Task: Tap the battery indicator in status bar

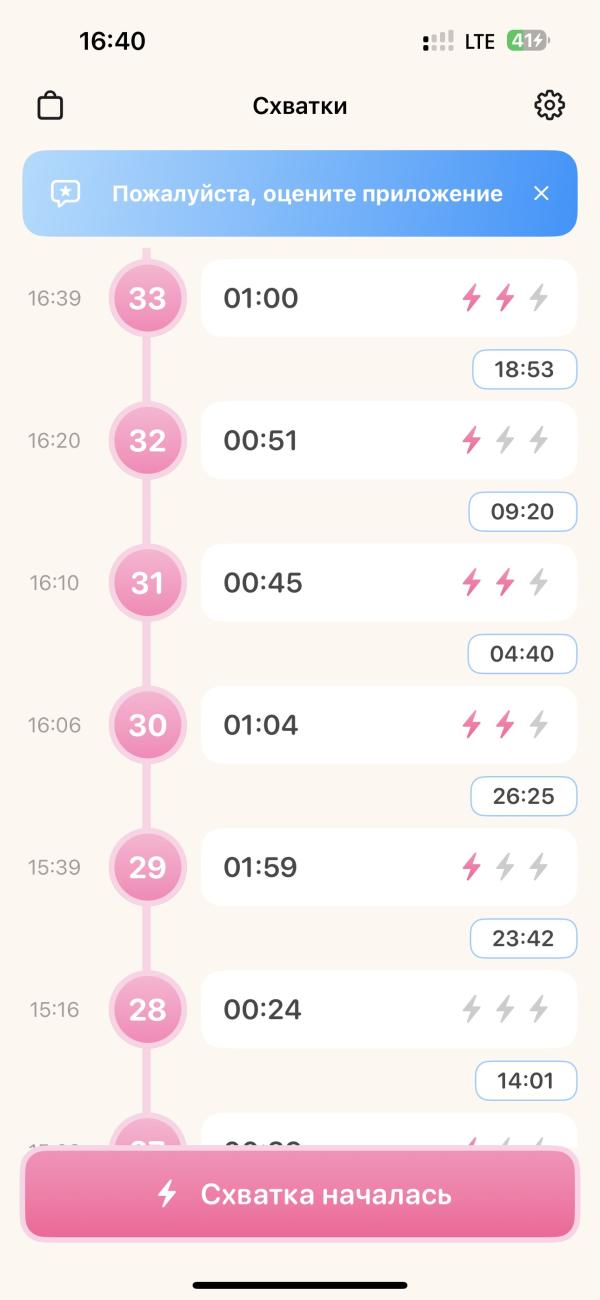Action: coord(527,41)
